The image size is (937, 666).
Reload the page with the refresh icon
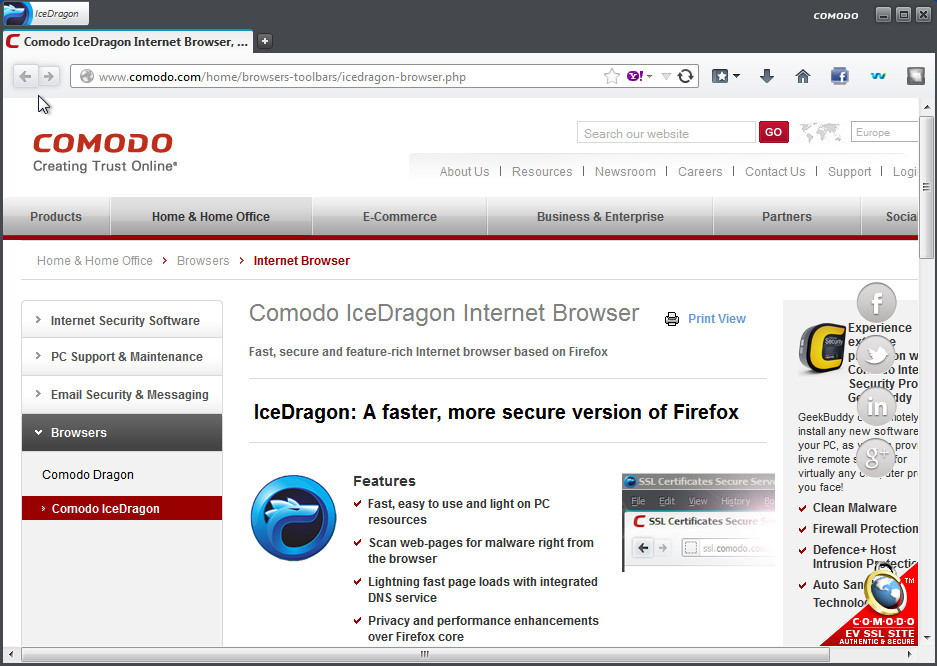pyautogui.click(x=685, y=76)
